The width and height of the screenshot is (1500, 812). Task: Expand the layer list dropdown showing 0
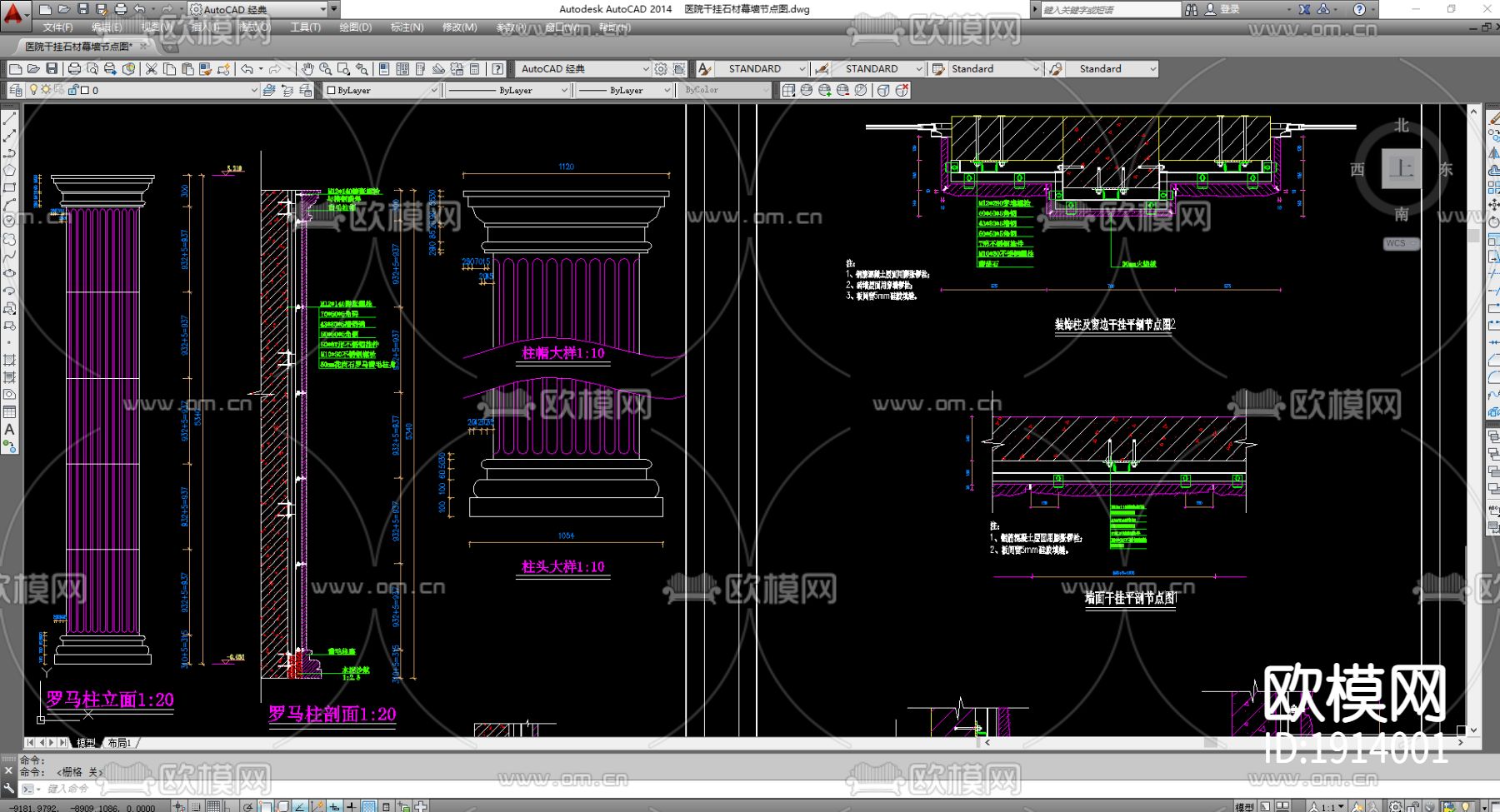click(x=254, y=90)
